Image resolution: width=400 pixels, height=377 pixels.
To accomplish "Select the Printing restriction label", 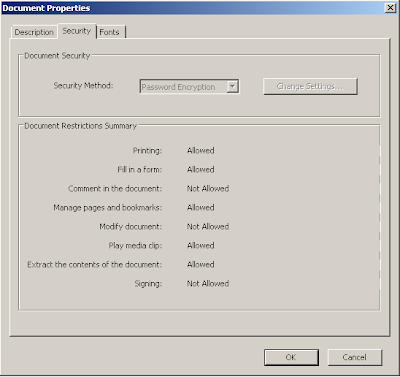I will point(147,151).
